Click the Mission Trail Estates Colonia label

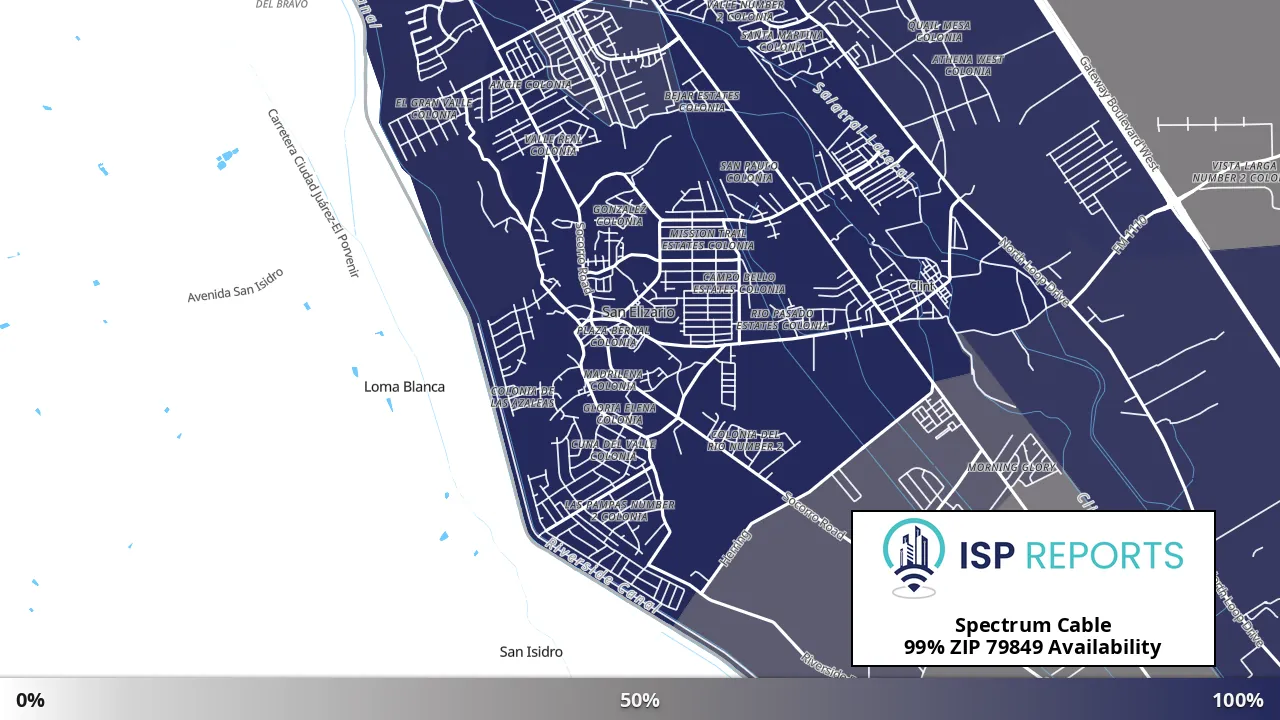point(708,239)
